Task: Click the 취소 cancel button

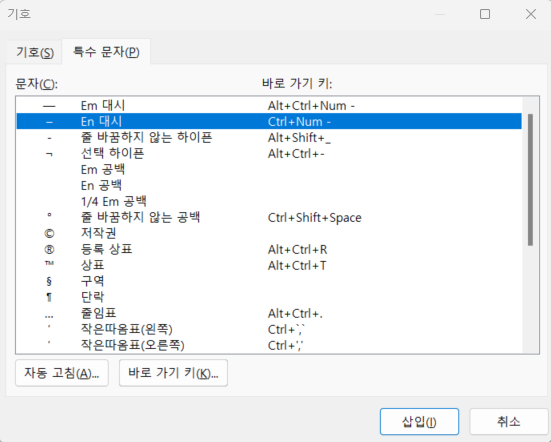Action: 508,422
